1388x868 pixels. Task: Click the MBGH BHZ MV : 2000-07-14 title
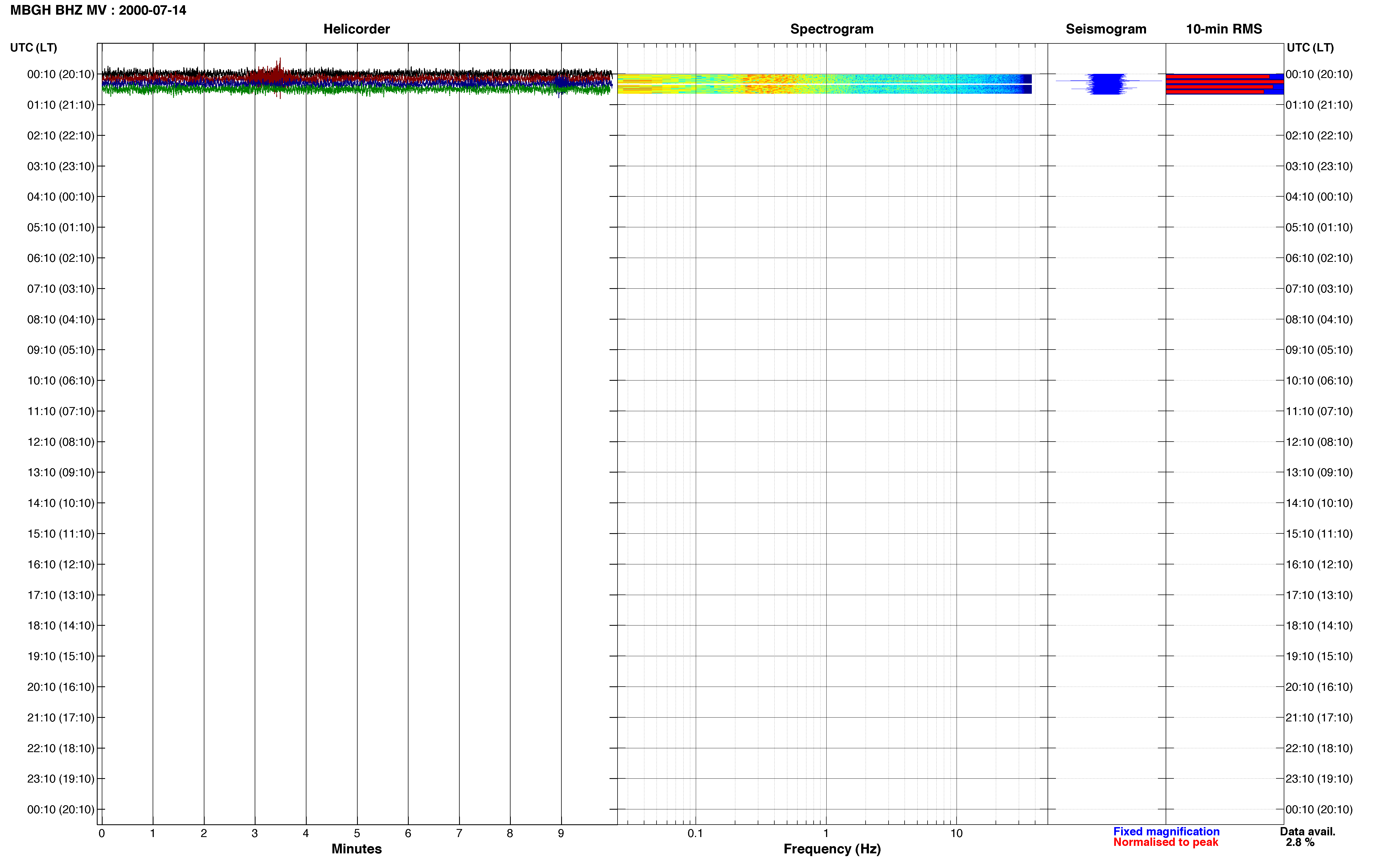[x=98, y=10]
